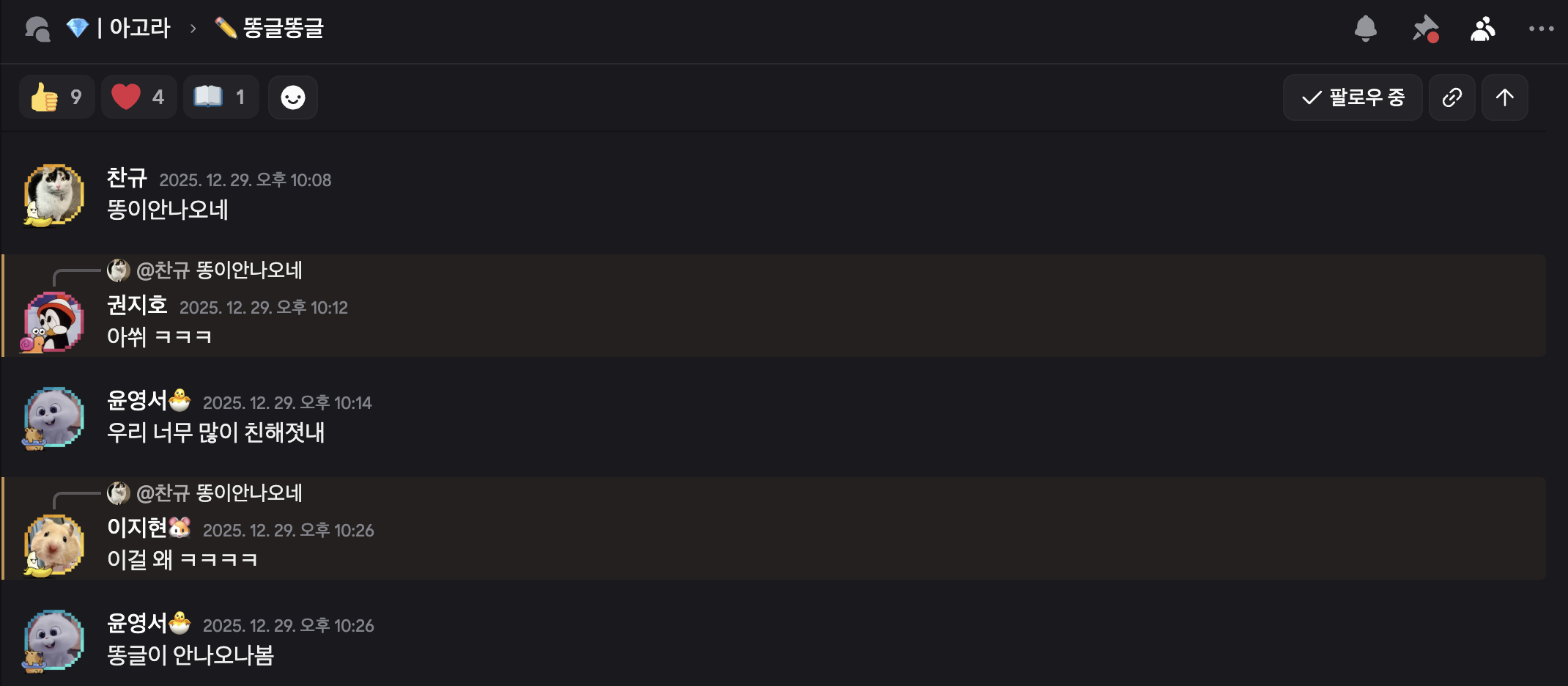
Task: Open the member list icon
Action: pos(1482,29)
